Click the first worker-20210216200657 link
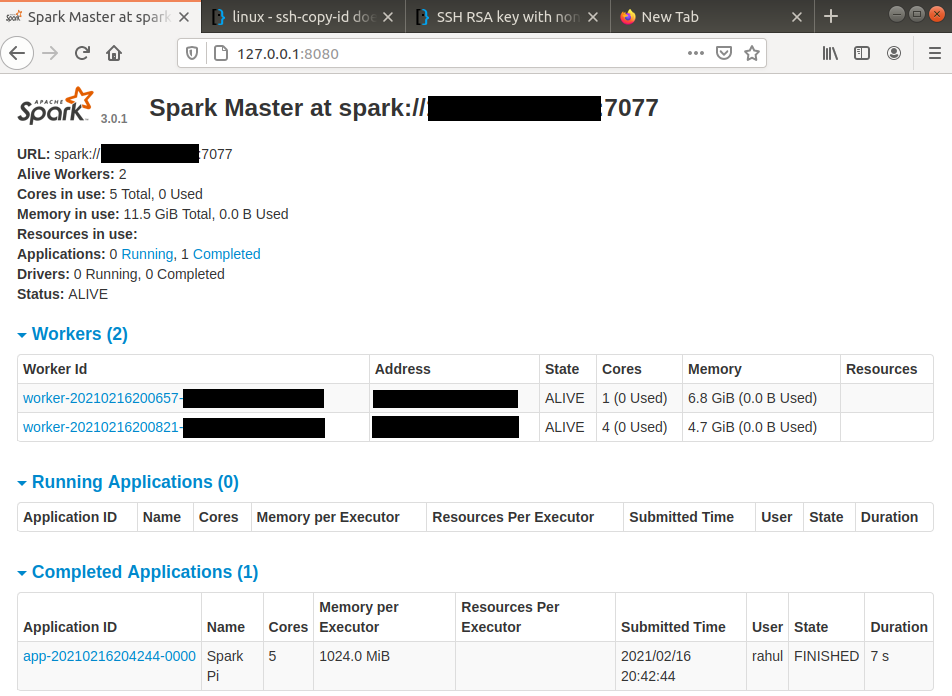The image size is (952, 696). tap(105, 398)
